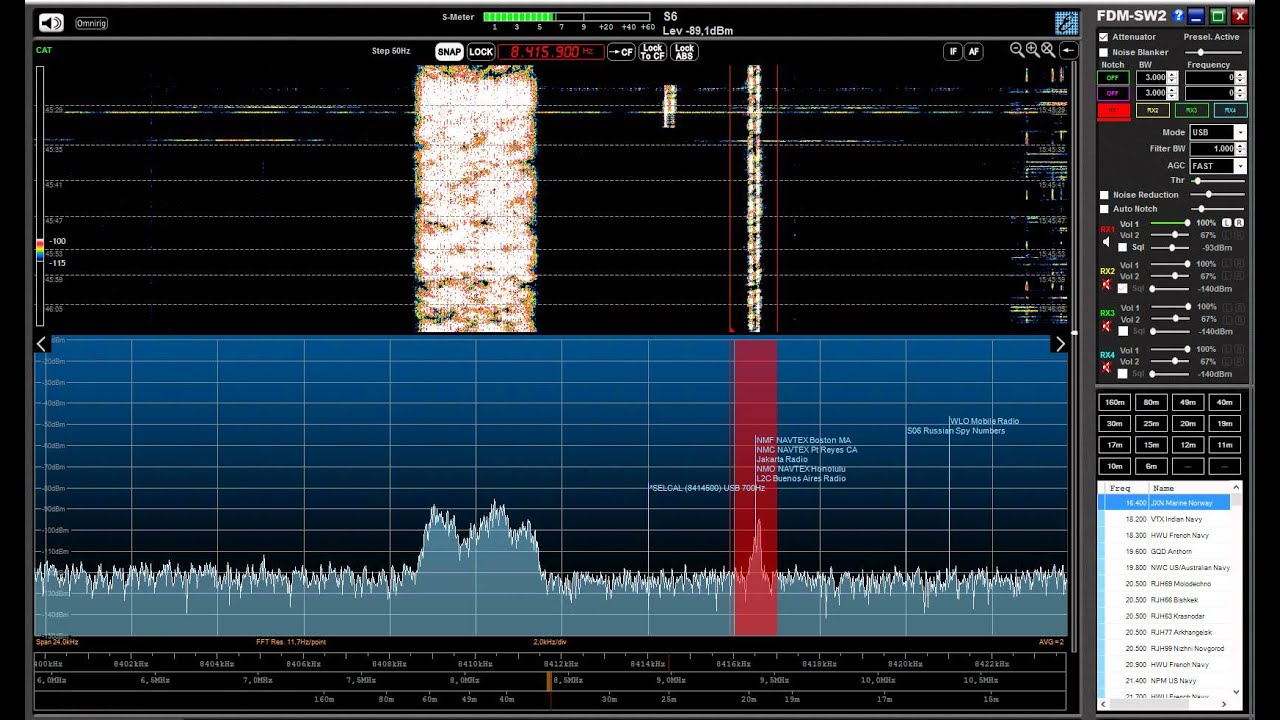Enable the Noise Blanker checkbox
The image size is (1280, 720).
[1104, 52]
